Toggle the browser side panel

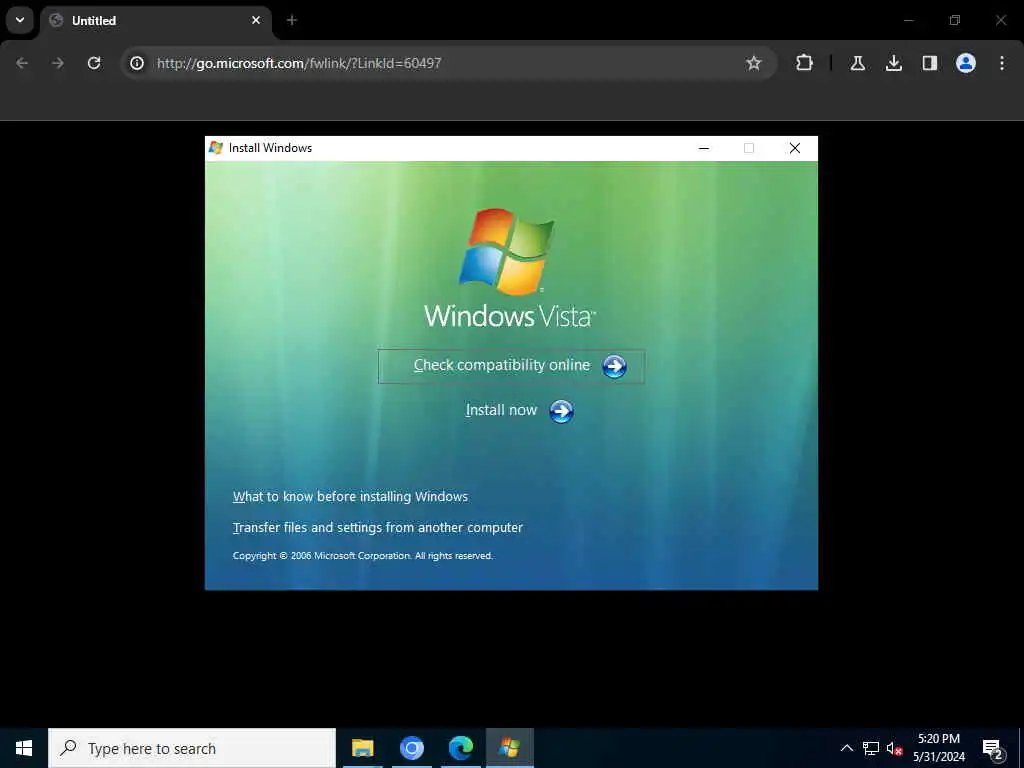tap(930, 63)
